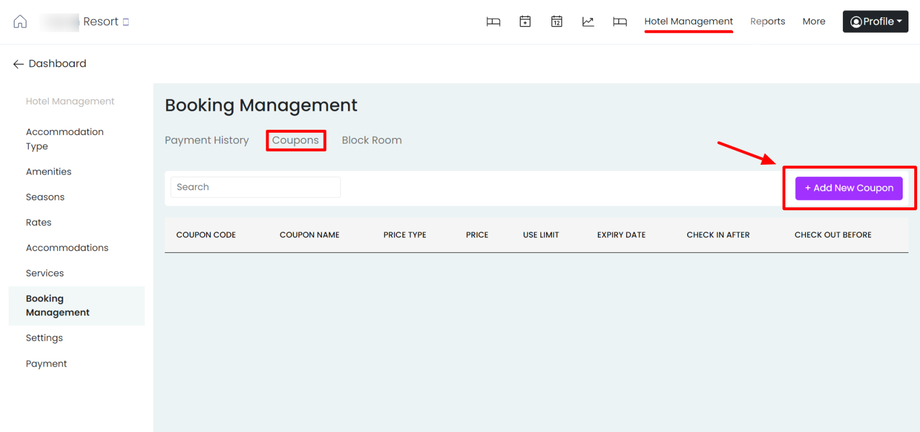Click the CHECK IN AFTER column header
Screen dimensions: 920x432
(718, 235)
